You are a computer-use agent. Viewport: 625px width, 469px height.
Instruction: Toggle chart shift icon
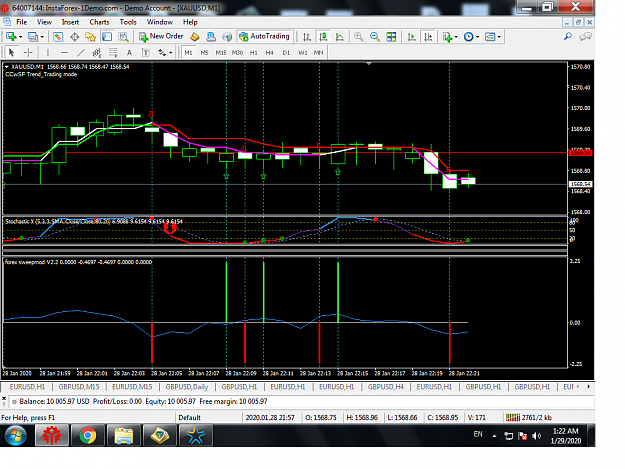pyautogui.click(x=428, y=37)
